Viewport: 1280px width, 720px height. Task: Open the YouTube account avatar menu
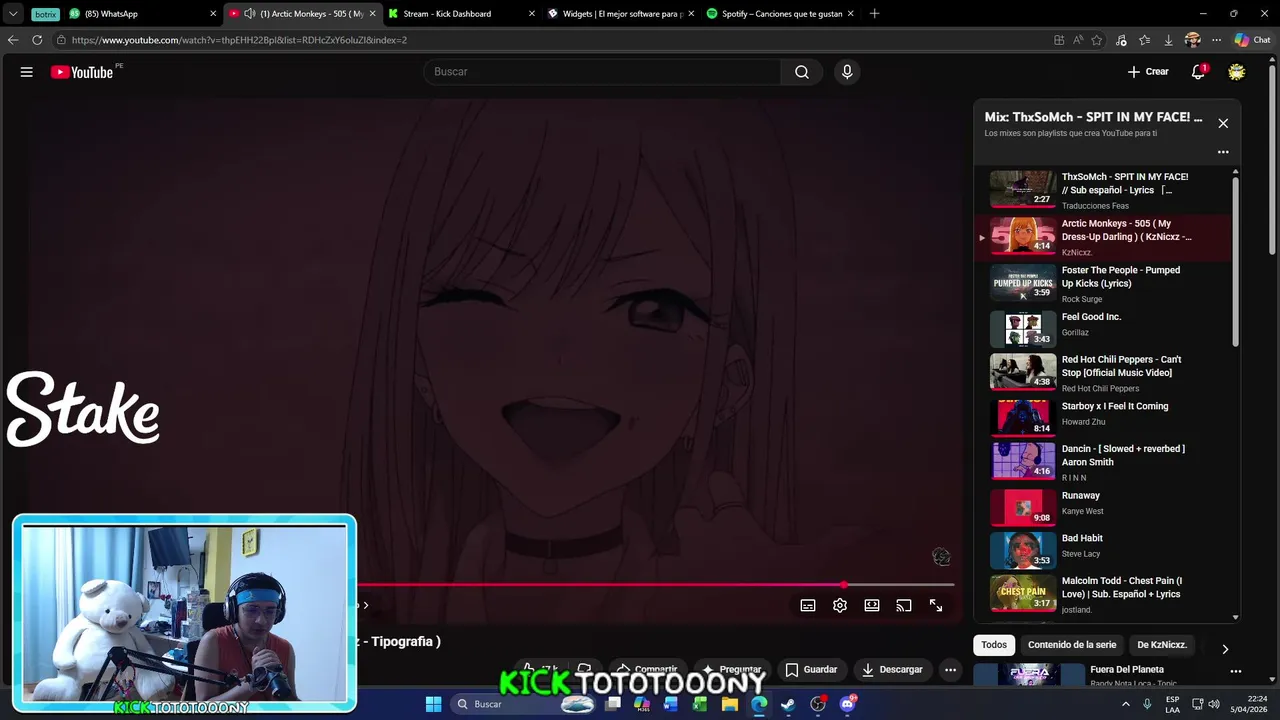pos(1237,72)
